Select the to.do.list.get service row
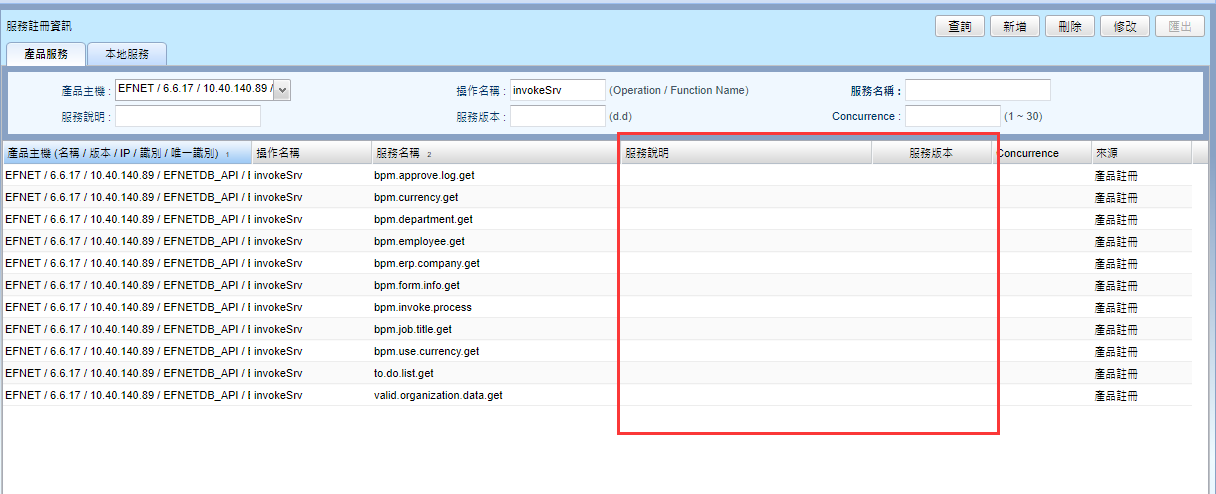The width and height of the screenshot is (1216, 494). [404, 373]
